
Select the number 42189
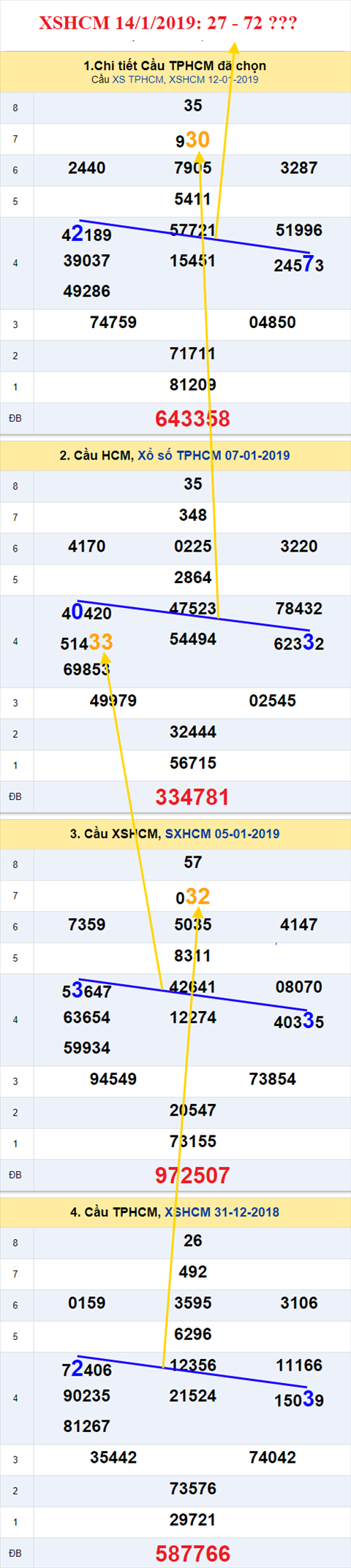(86, 235)
